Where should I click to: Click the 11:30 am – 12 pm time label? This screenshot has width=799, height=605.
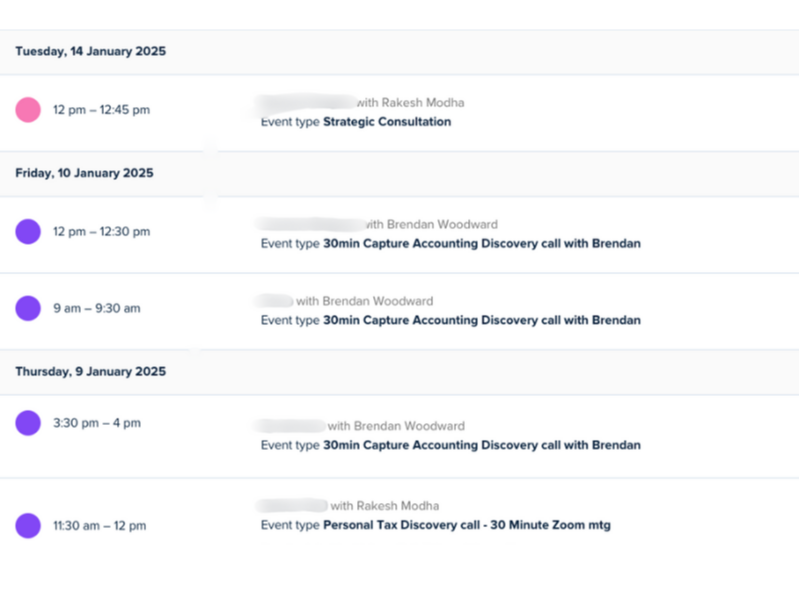pos(99,525)
